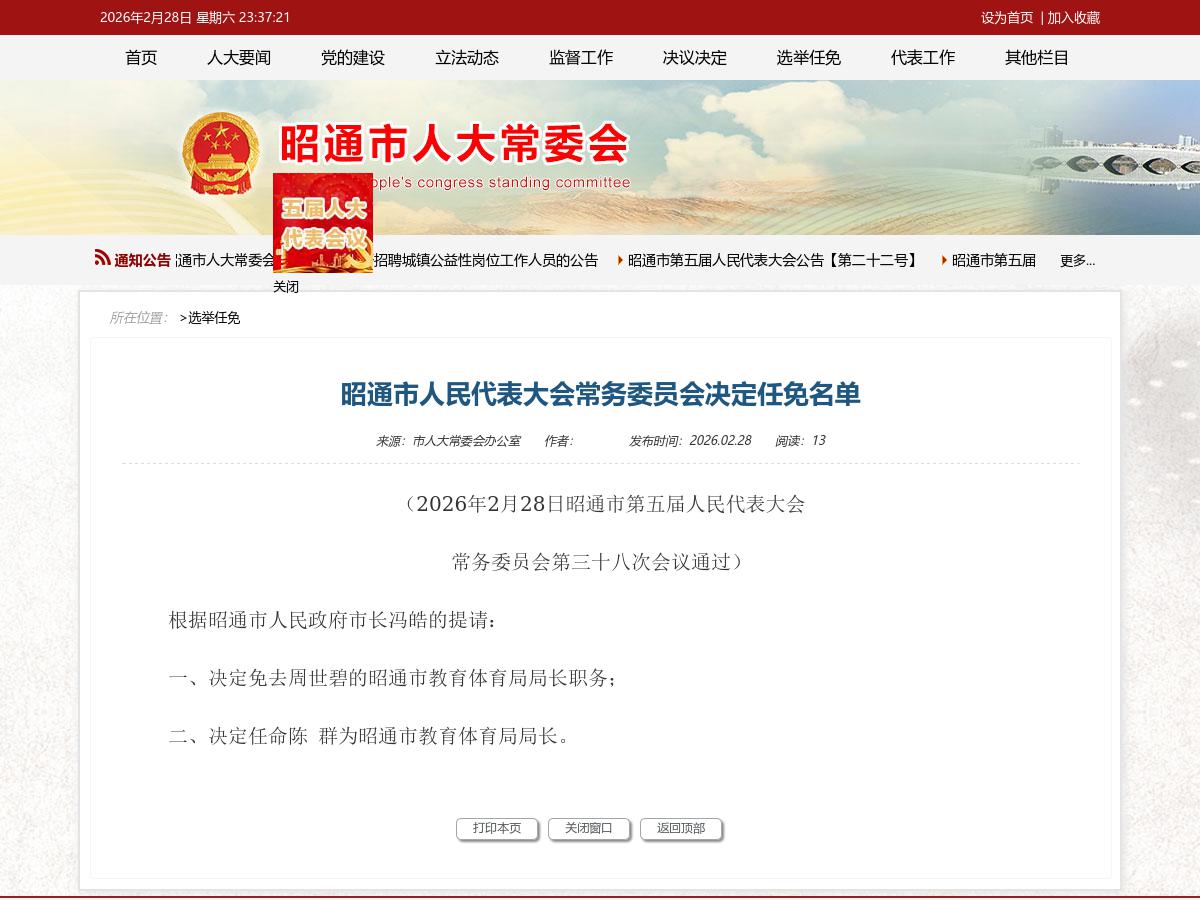Click the 加入收藏 link
The width and height of the screenshot is (1200, 900).
pos(1074,18)
